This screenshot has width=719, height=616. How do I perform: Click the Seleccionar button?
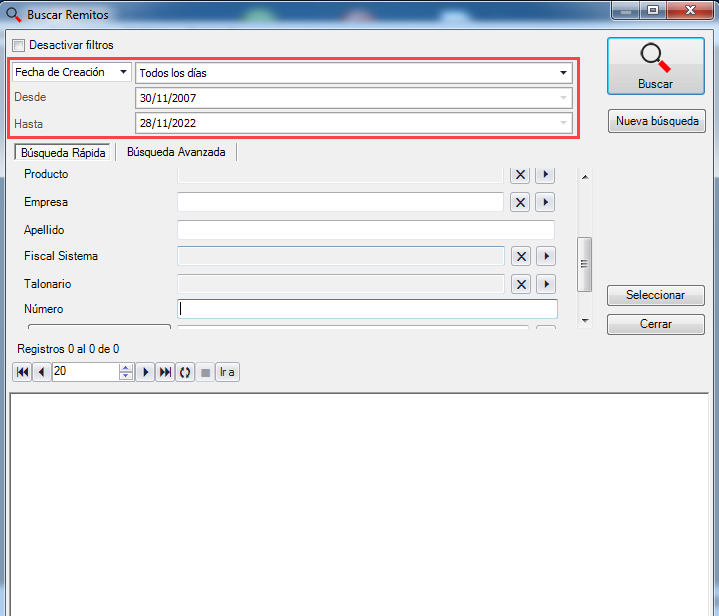[x=656, y=295]
